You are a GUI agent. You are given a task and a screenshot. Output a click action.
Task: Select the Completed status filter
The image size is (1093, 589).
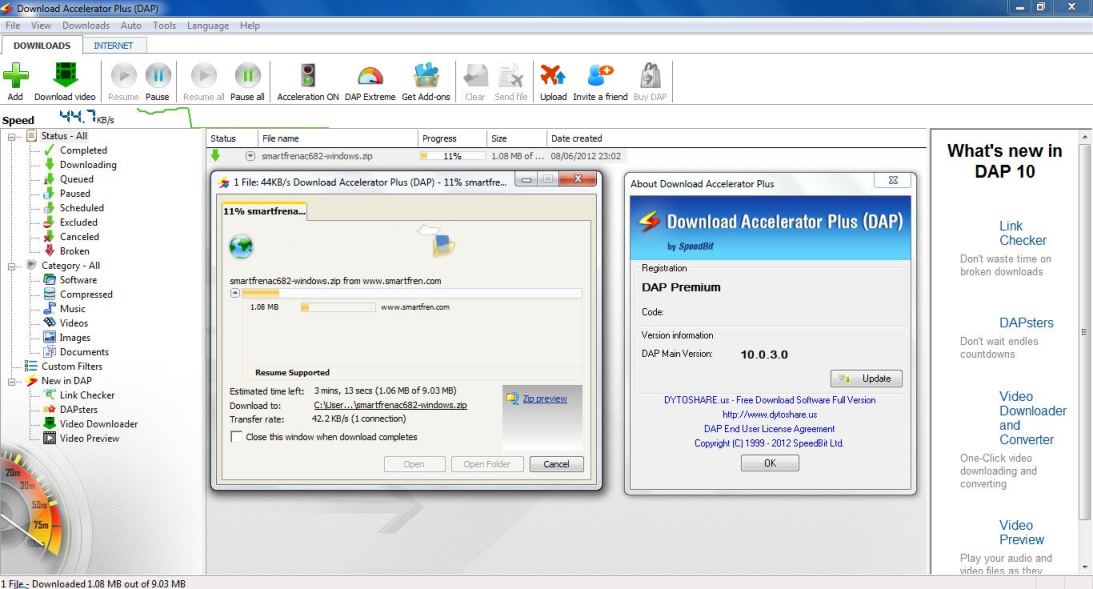tap(83, 150)
